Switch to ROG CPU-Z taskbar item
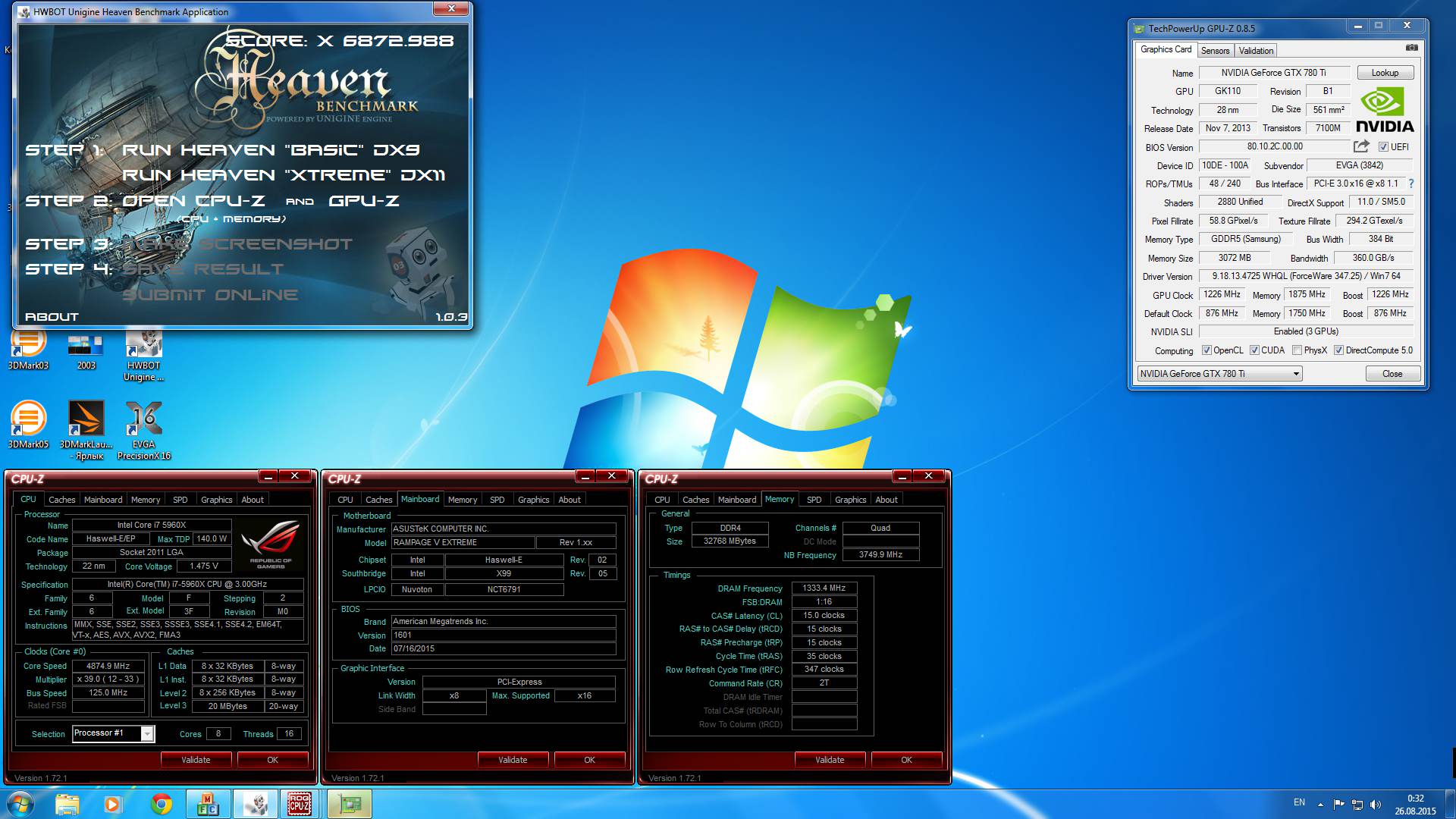Image resolution: width=1456 pixels, height=819 pixels. (x=300, y=804)
